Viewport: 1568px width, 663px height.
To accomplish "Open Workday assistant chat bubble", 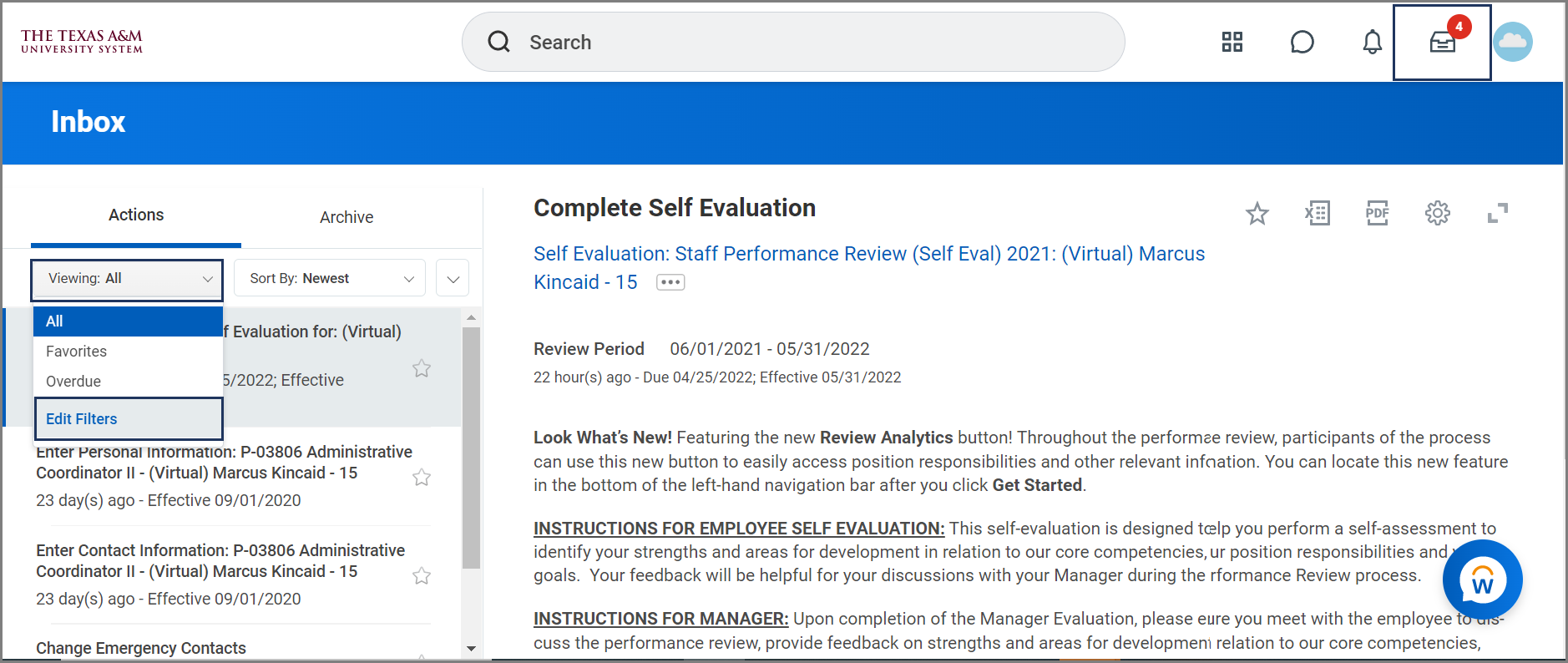I will pyautogui.click(x=1482, y=580).
